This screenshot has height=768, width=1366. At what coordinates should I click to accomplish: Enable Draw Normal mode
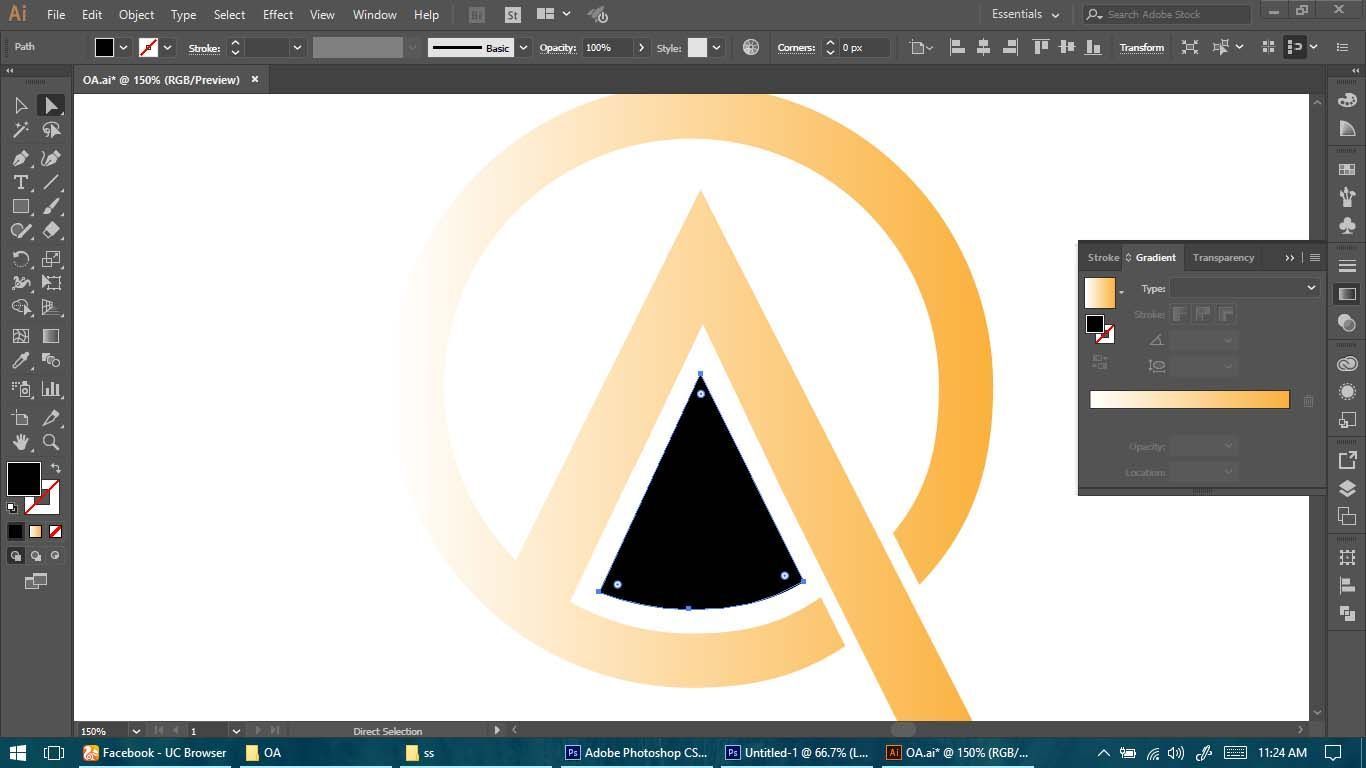click(x=15, y=556)
